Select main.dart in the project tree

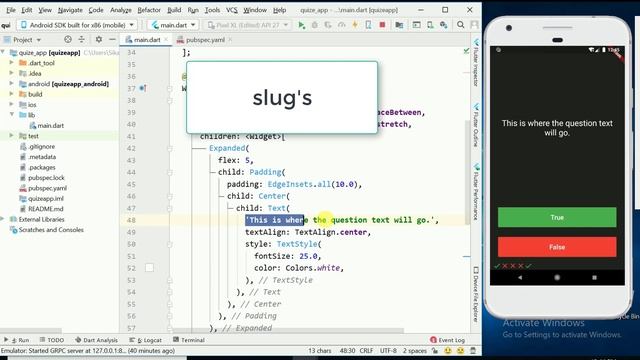[x=50, y=125]
